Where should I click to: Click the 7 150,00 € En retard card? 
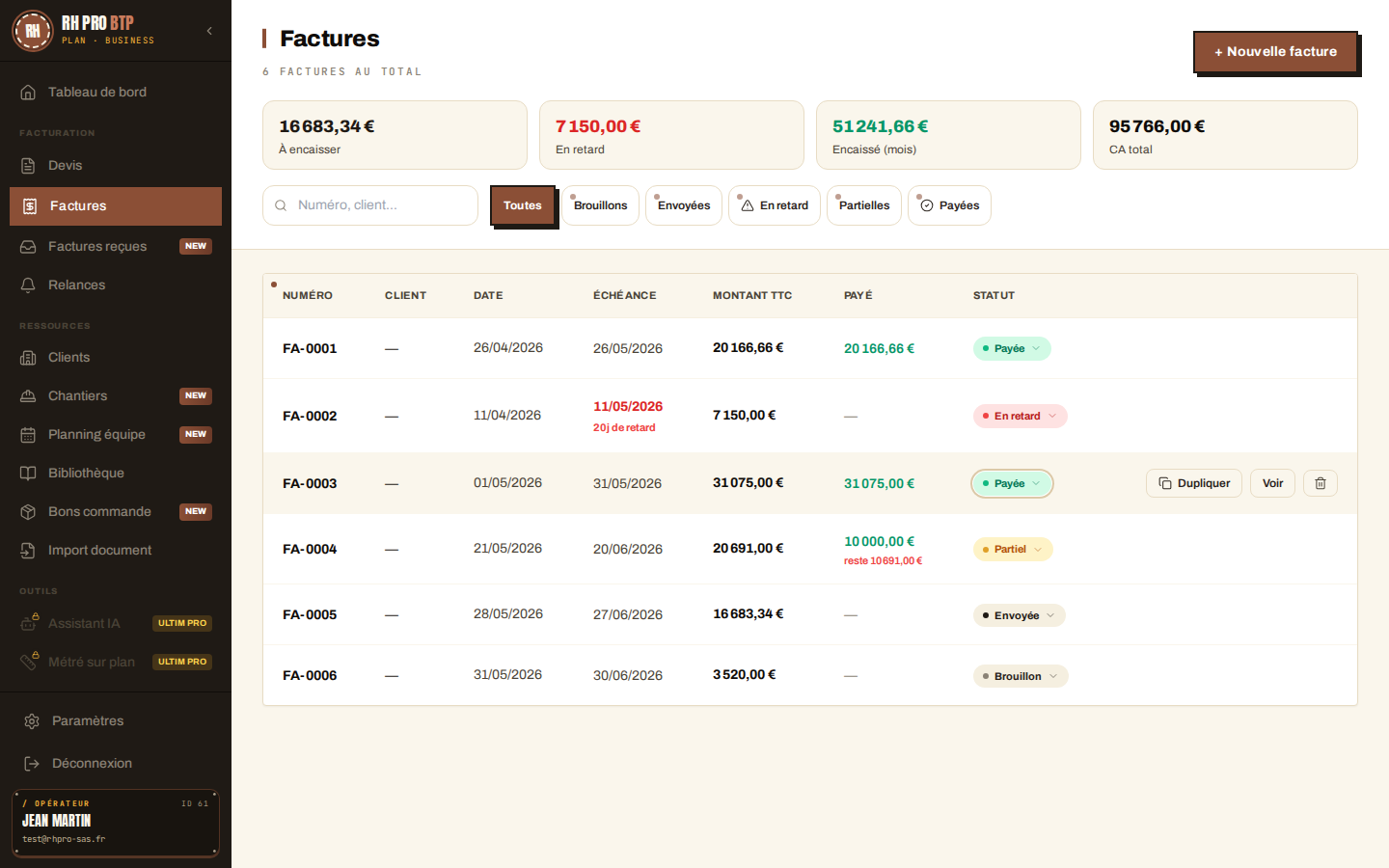(671, 135)
